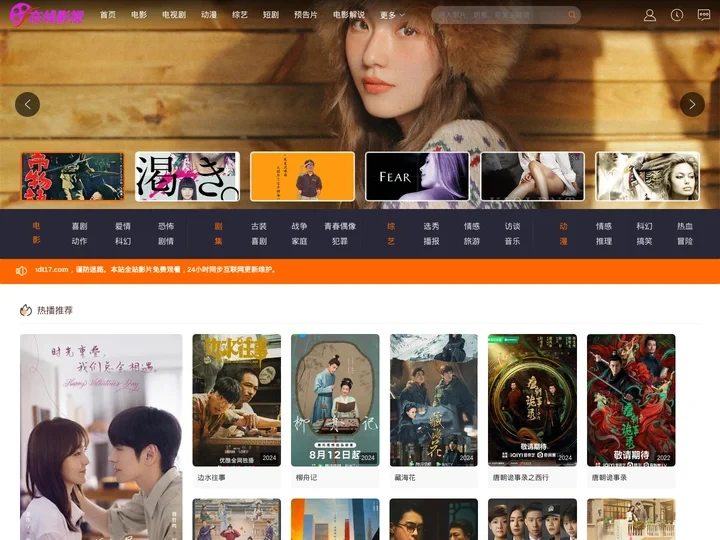
Task: Open the 动作 movie category
Action: point(79,241)
